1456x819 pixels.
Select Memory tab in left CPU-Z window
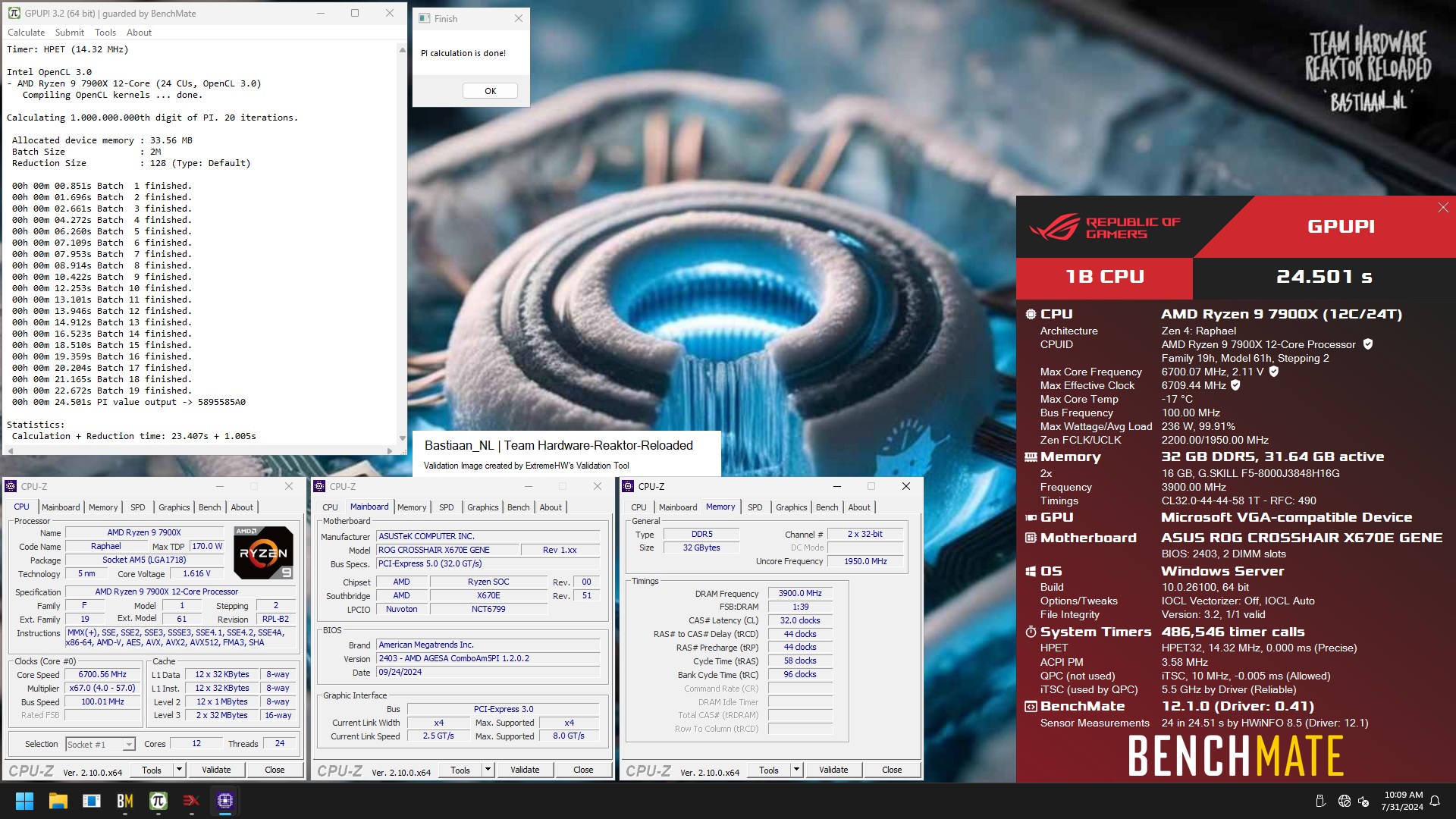[x=103, y=507]
